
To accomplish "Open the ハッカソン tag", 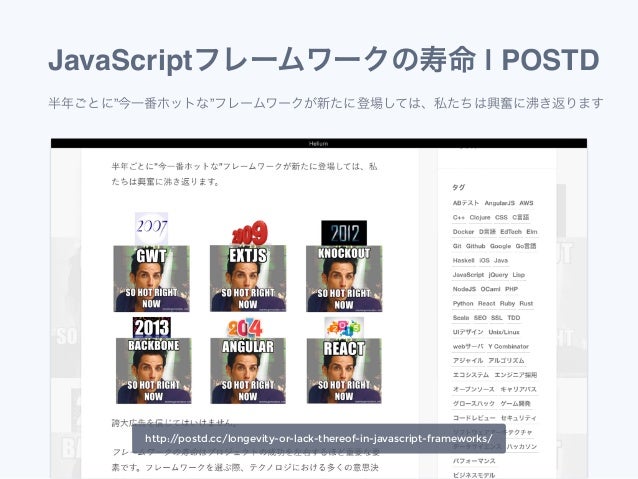I will pos(522,446).
